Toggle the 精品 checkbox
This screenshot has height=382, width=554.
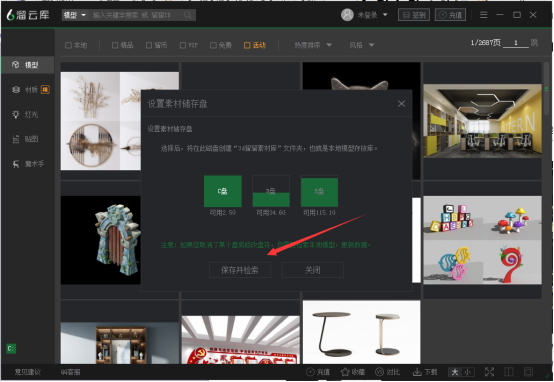tap(115, 45)
